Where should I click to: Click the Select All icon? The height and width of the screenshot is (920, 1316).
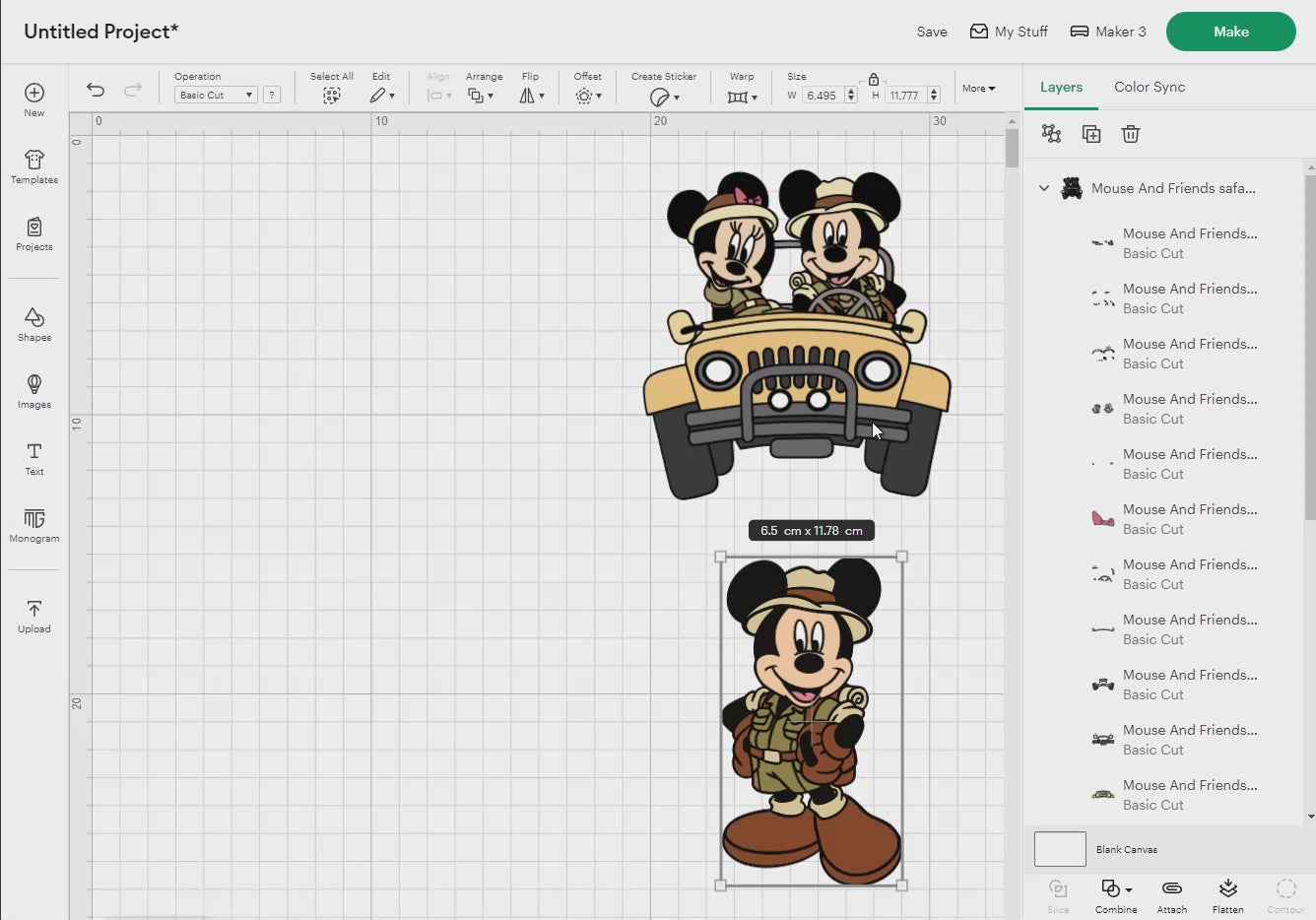tap(332, 96)
